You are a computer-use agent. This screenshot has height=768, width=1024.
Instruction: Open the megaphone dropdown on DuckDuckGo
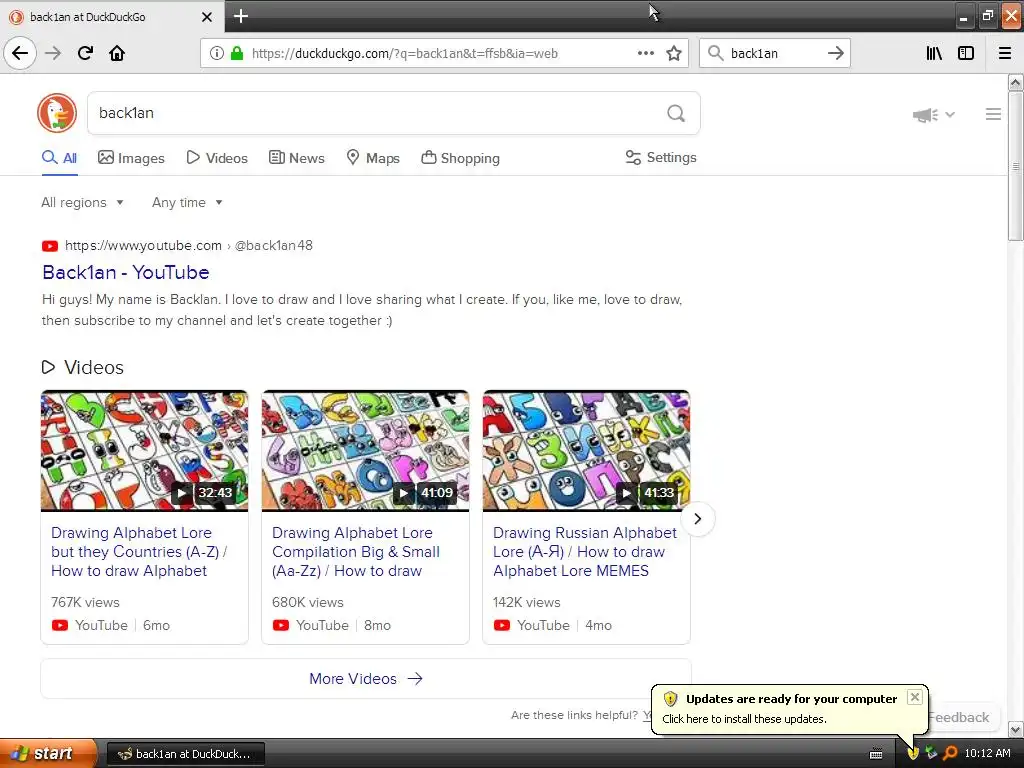click(x=934, y=115)
